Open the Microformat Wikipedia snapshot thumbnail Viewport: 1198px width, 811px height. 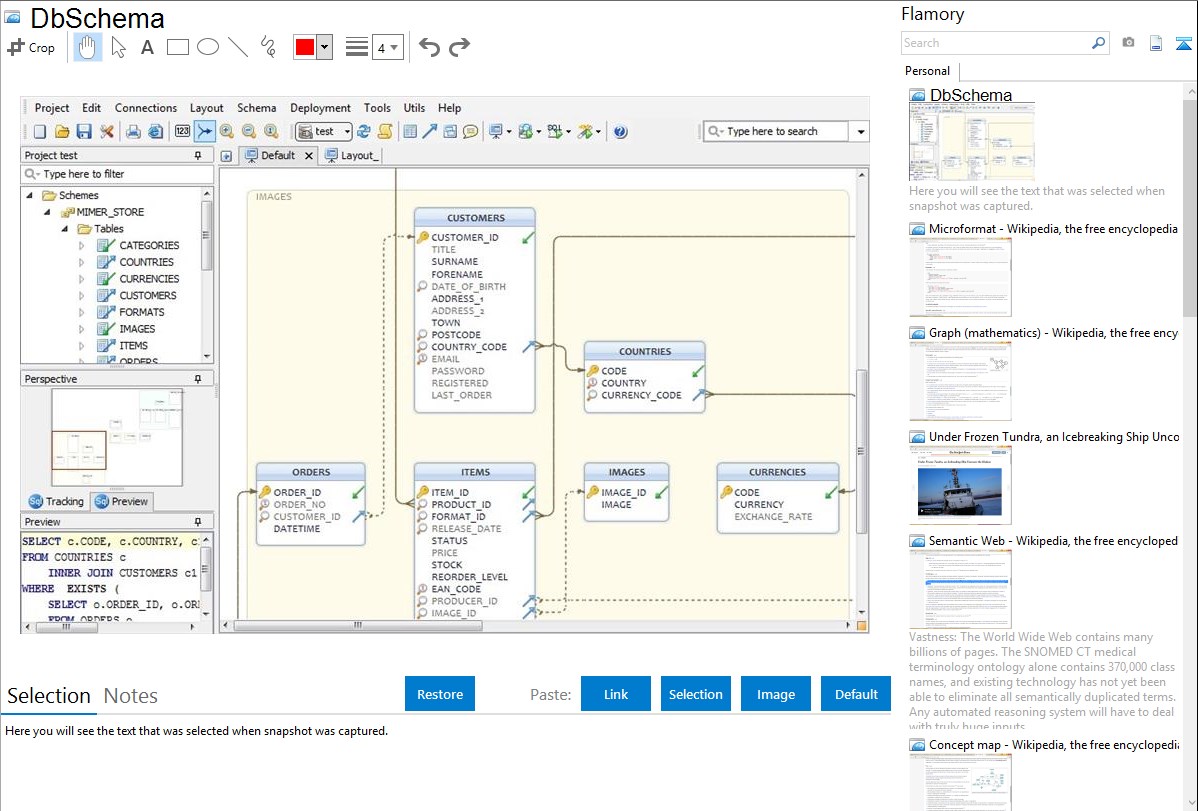960,277
